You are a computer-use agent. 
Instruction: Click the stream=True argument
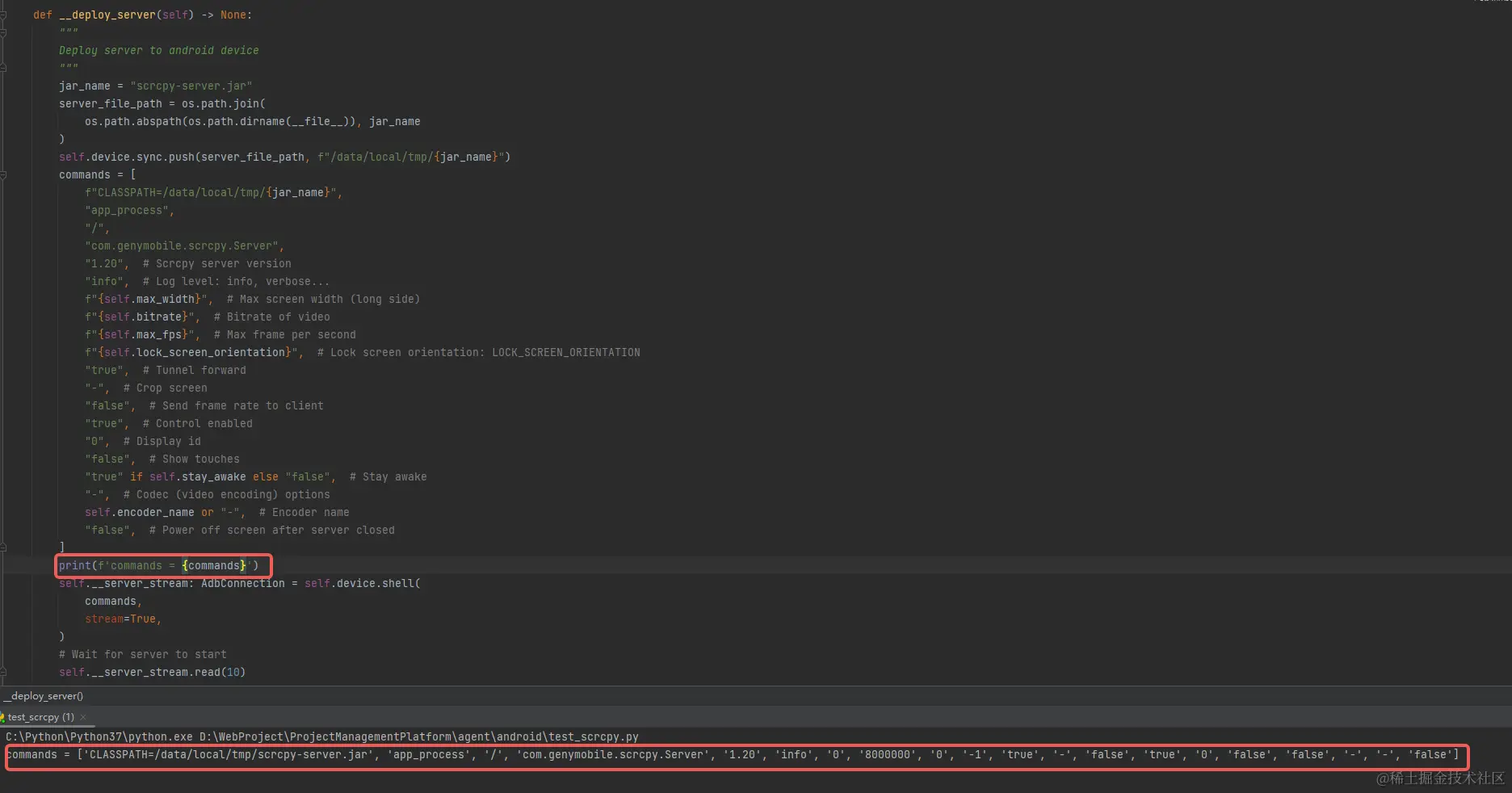point(121,619)
